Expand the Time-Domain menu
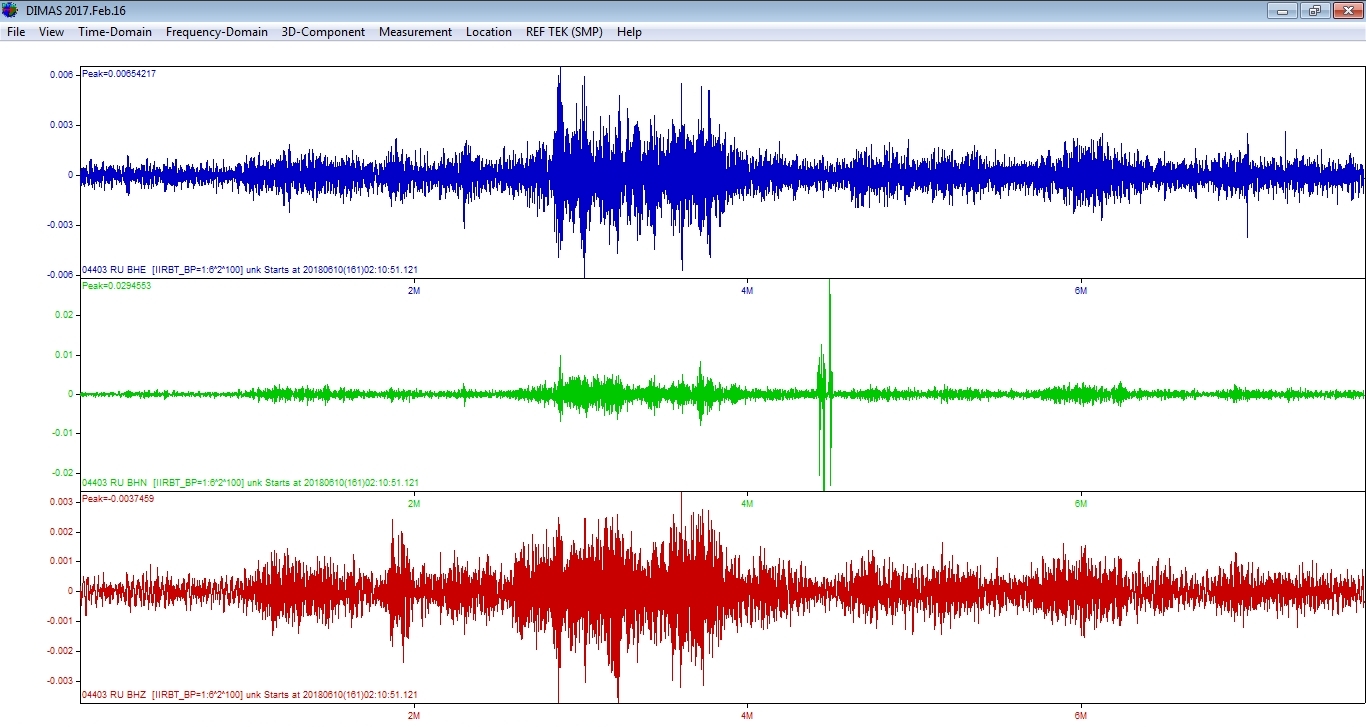 [115, 32]
